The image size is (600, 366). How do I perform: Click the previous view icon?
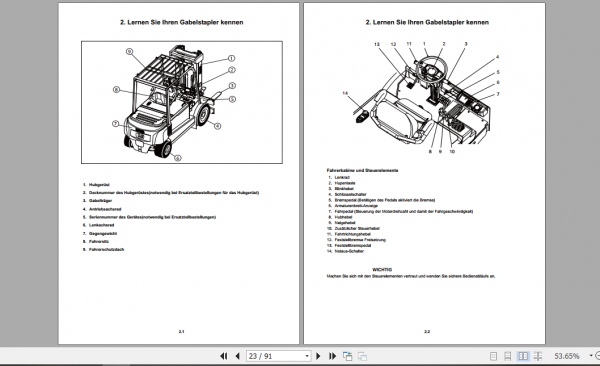[x=347, y=356]
